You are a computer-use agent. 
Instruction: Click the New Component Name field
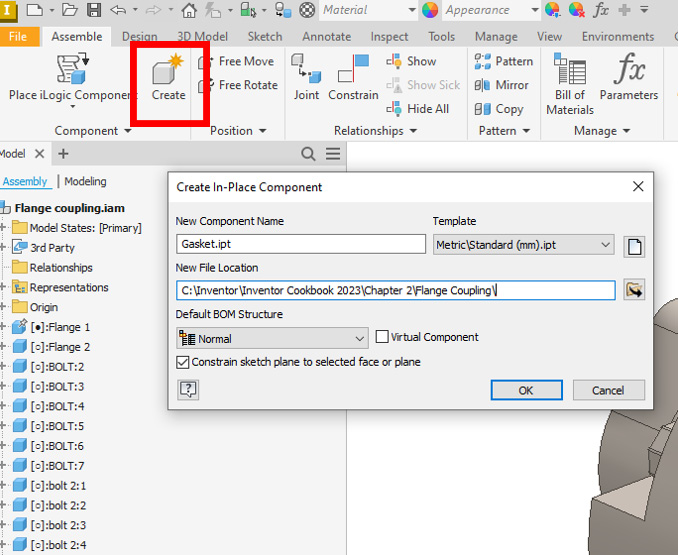click(301, 244)
